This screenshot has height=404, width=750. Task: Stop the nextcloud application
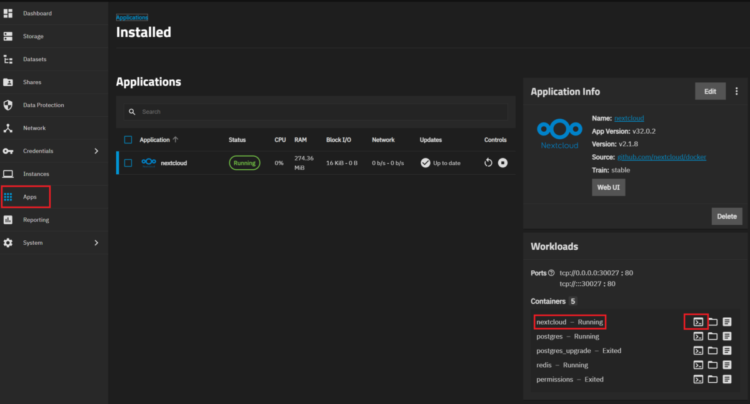(x=503, y=163)
